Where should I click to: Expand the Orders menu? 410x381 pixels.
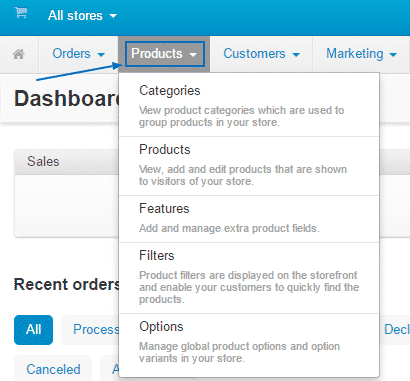[x=78, y=54]
